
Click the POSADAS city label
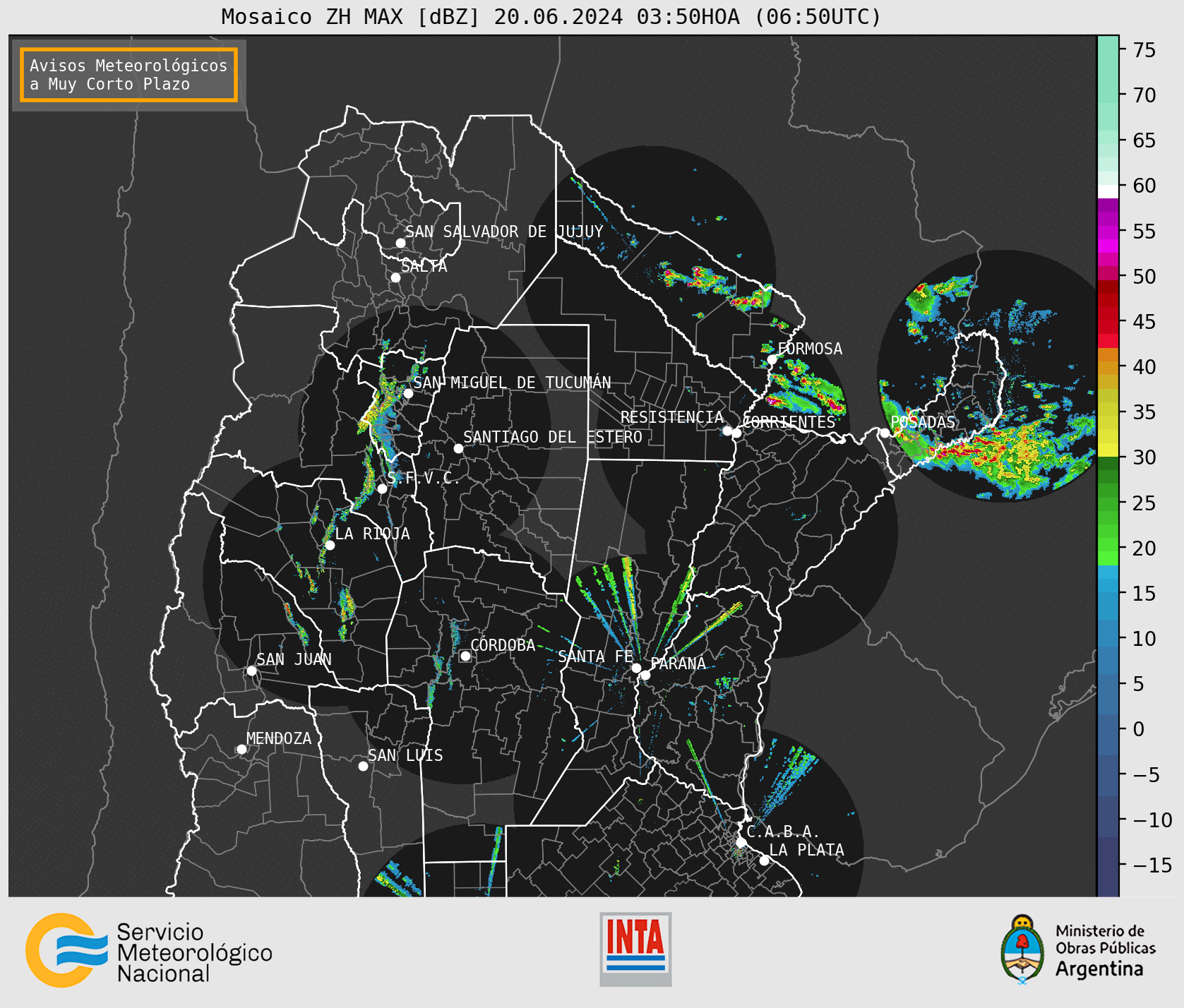(923, 422)
